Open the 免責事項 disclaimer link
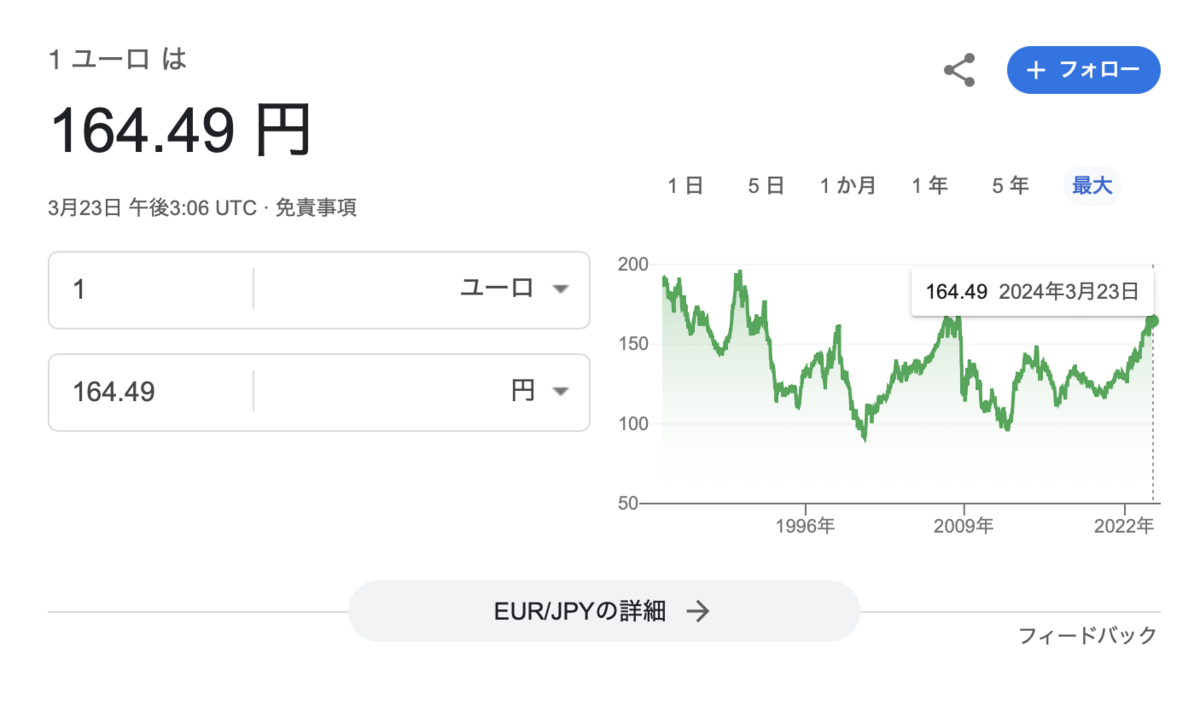Screen dimensions: 1200x705 click(316, 208)
